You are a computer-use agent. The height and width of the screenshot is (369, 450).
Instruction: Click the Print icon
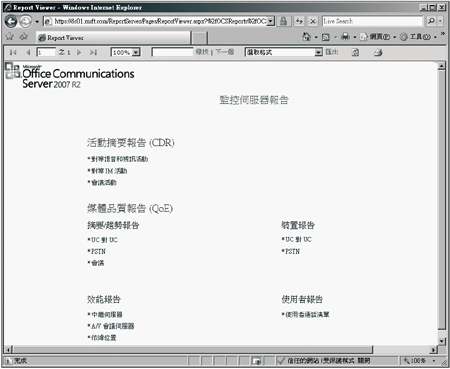point(345,37)
